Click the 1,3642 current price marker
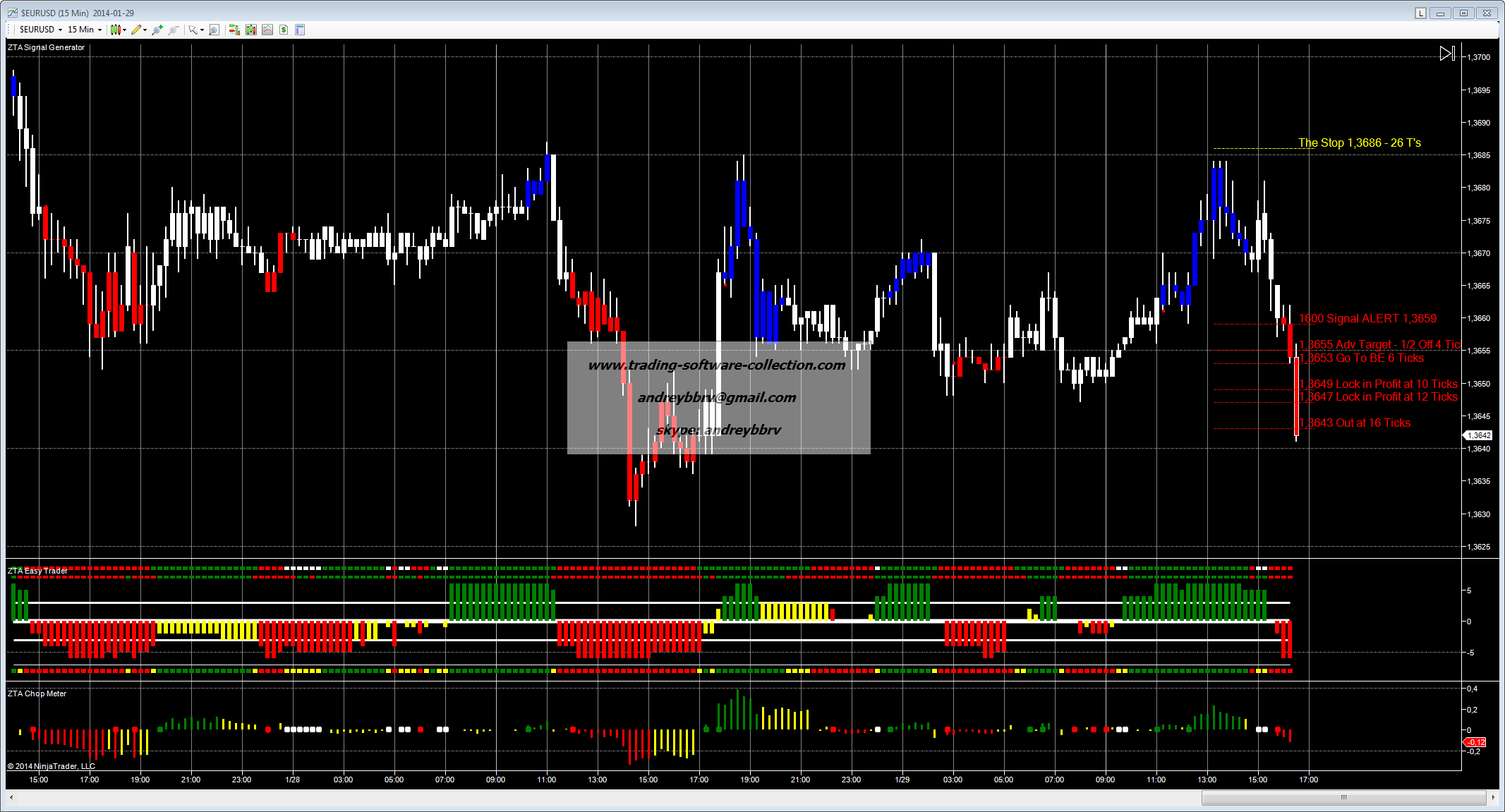 pos(1480,435)
